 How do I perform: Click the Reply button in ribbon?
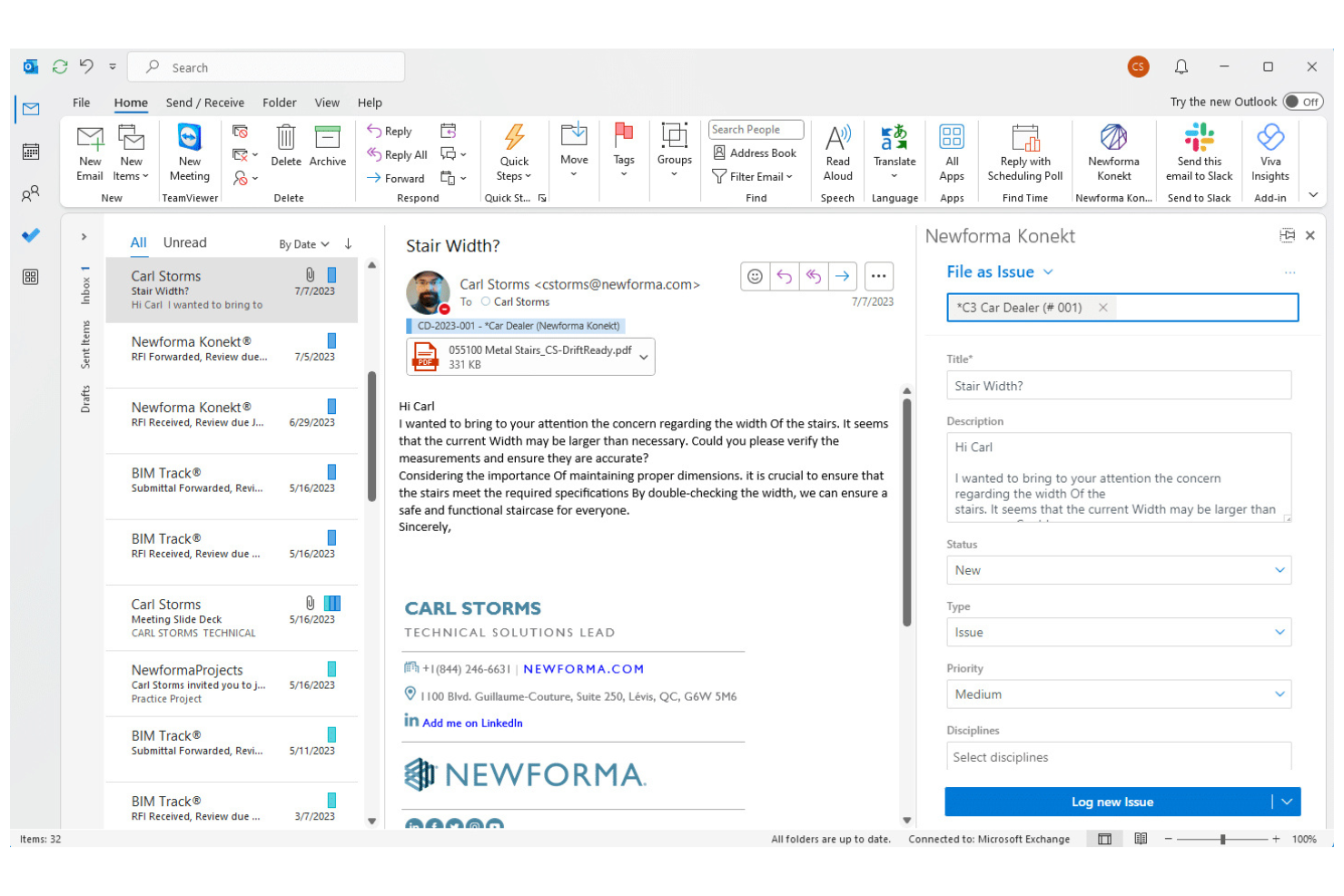point(390,132)
